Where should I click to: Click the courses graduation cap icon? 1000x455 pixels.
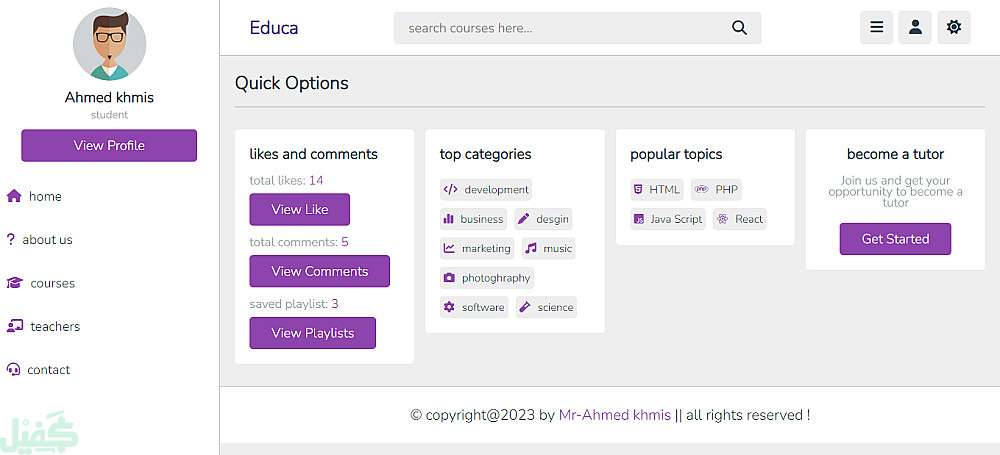pos(14,283)
